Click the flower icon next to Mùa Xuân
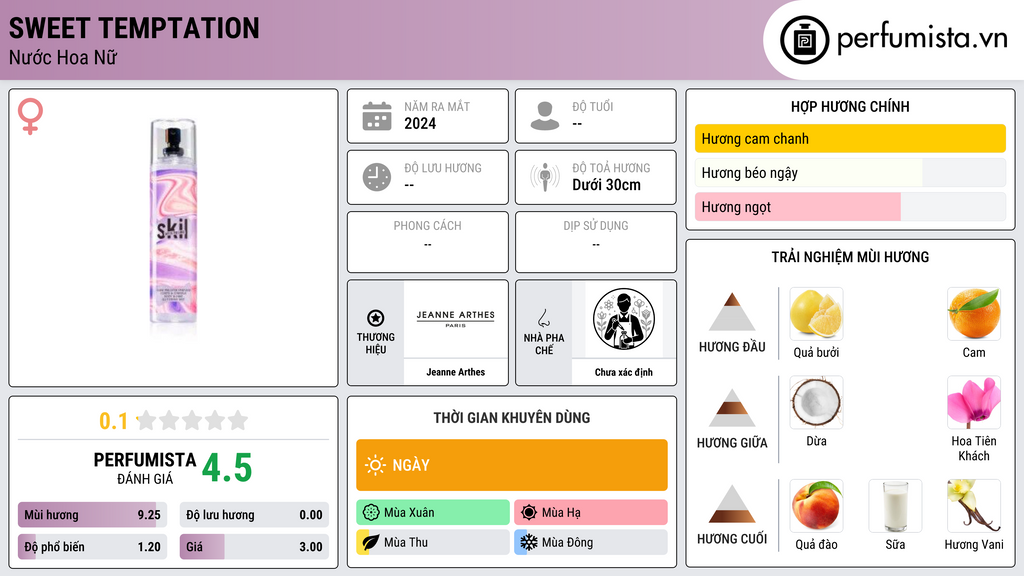This screenshot has height=576, width=1024. [x=371, y=513]
